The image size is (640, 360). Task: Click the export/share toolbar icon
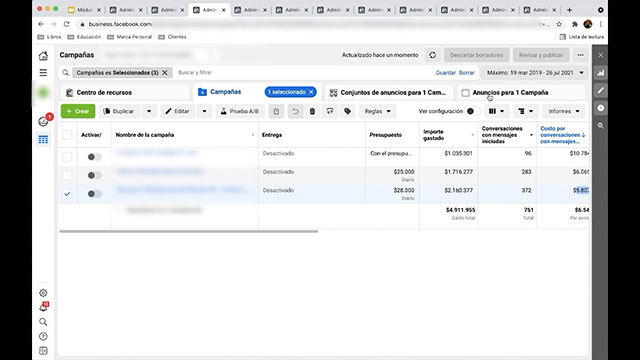(330, 111)
